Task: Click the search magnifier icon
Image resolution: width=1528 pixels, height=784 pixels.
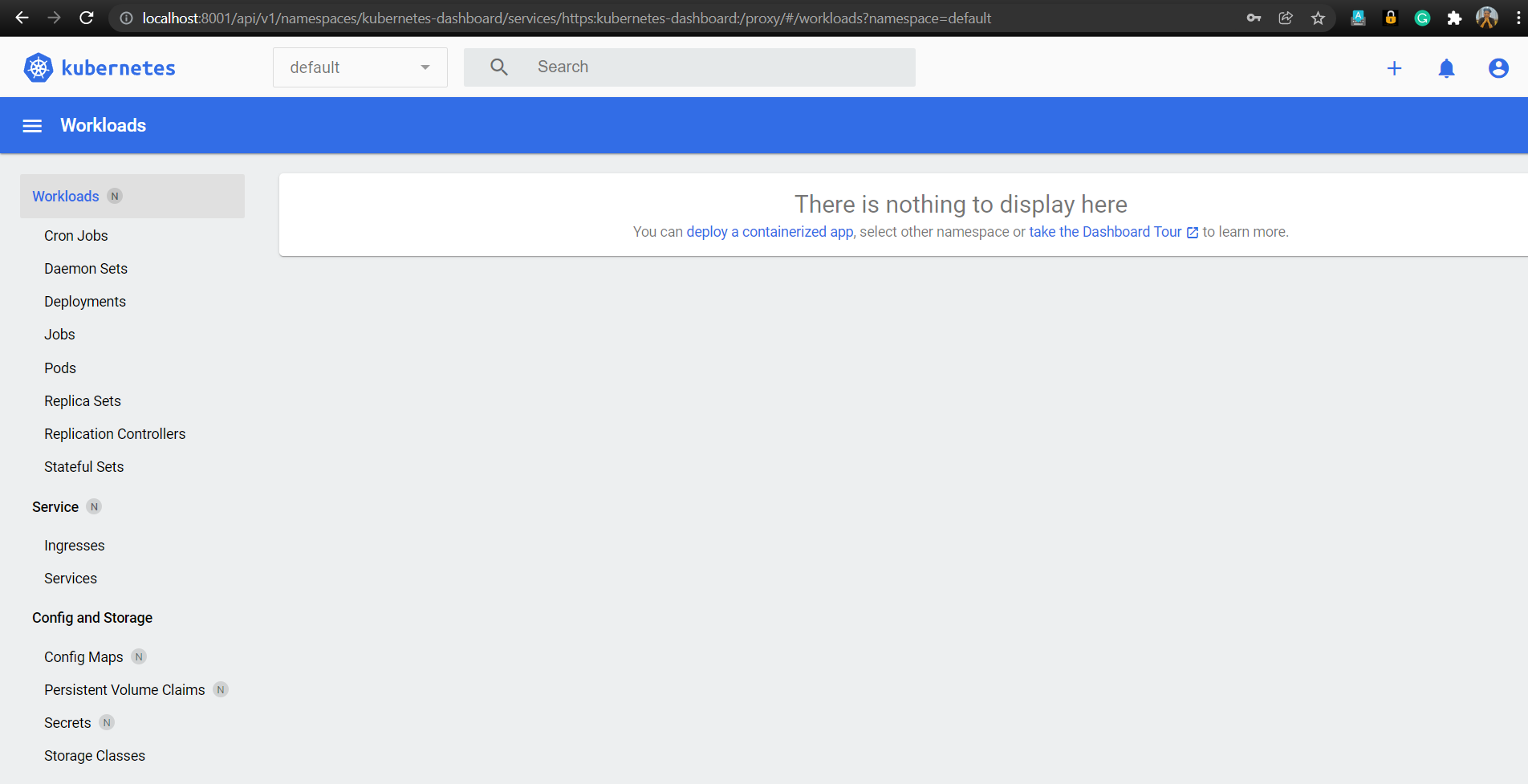Action: coord(499,67)
